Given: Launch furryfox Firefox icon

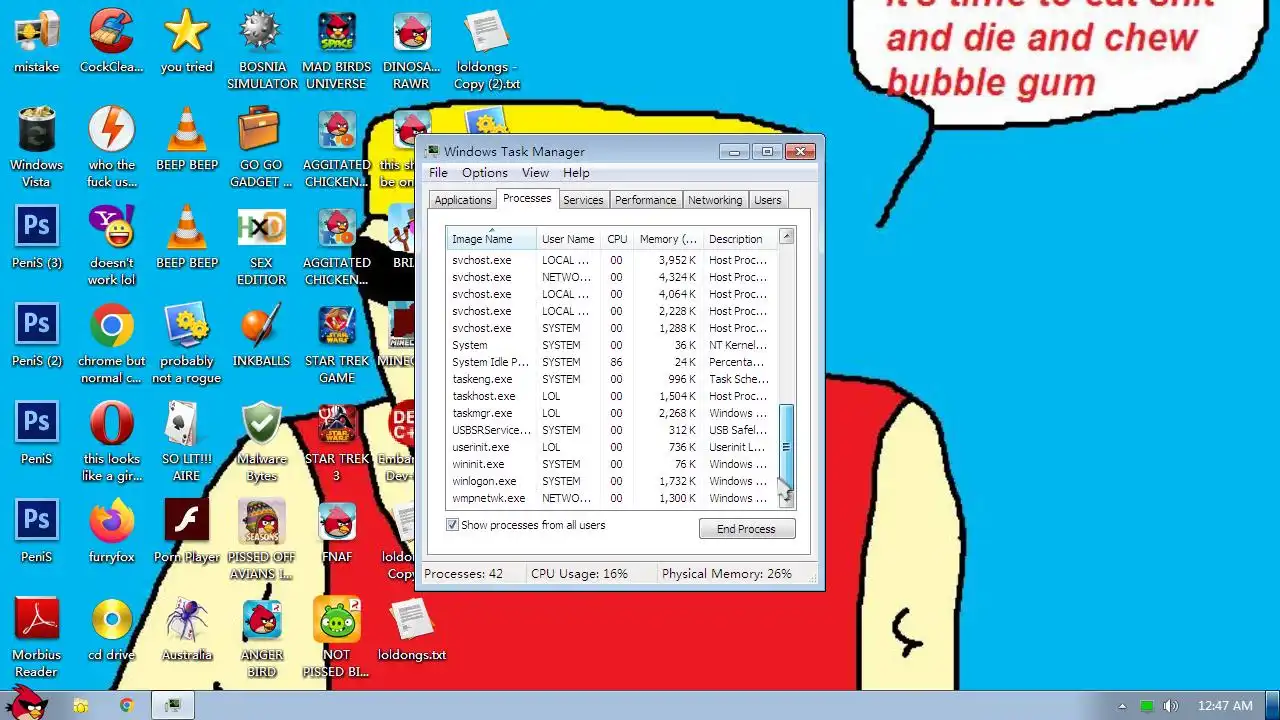Looking at the screenshot, I should 111,531.
